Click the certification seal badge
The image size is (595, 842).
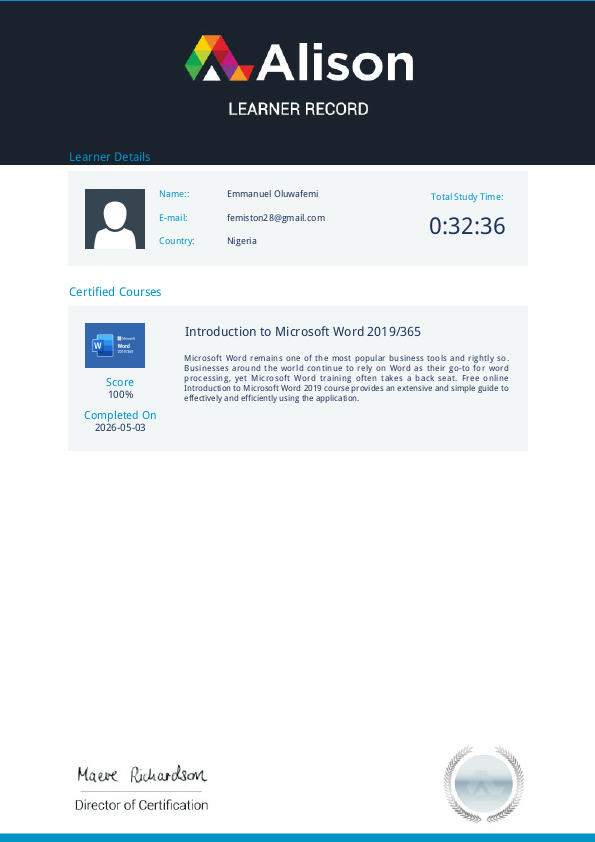[x=483, y=784]
